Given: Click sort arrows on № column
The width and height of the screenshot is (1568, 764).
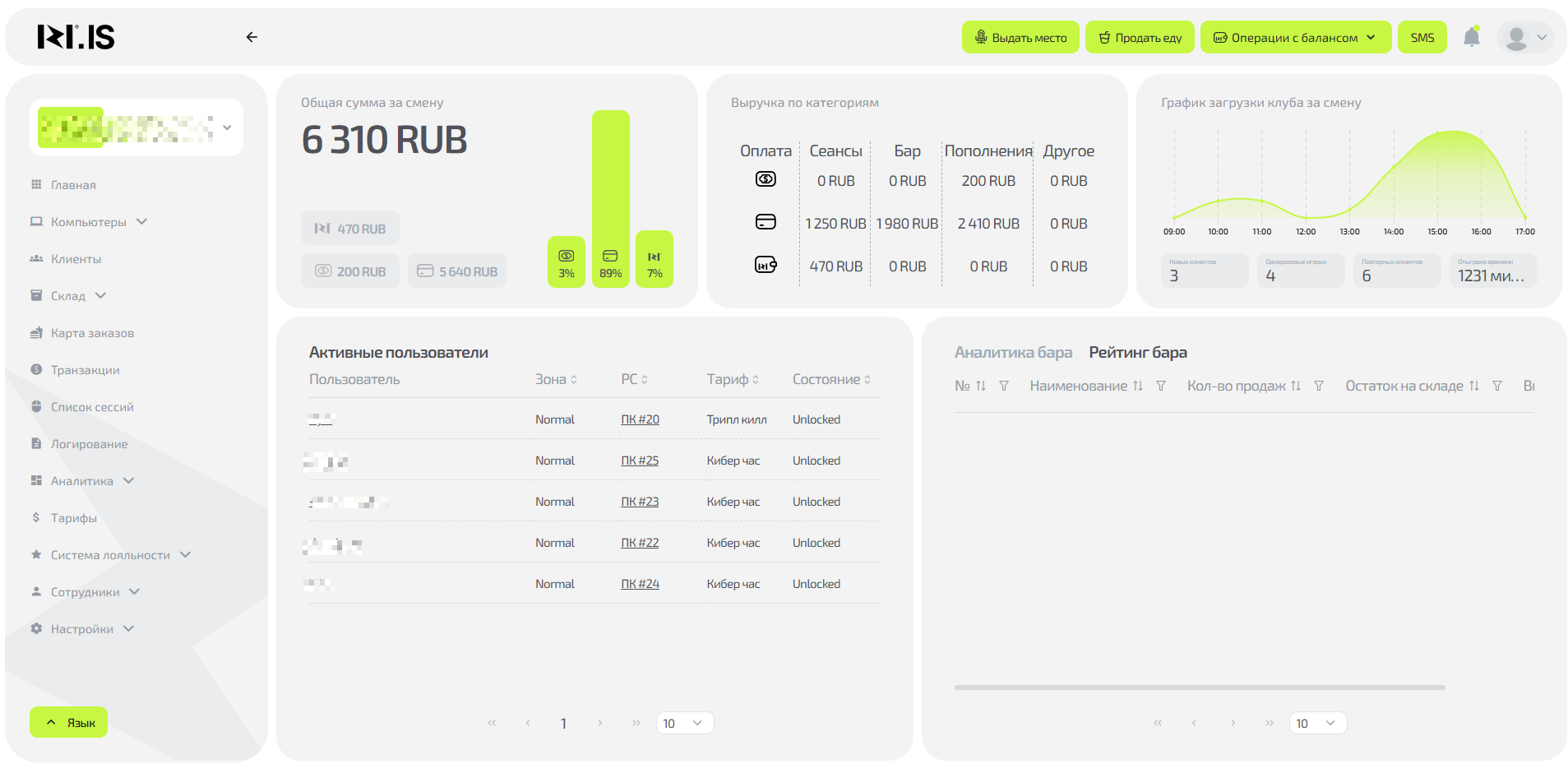Looking at the screenshot, I should click(981, 386).
